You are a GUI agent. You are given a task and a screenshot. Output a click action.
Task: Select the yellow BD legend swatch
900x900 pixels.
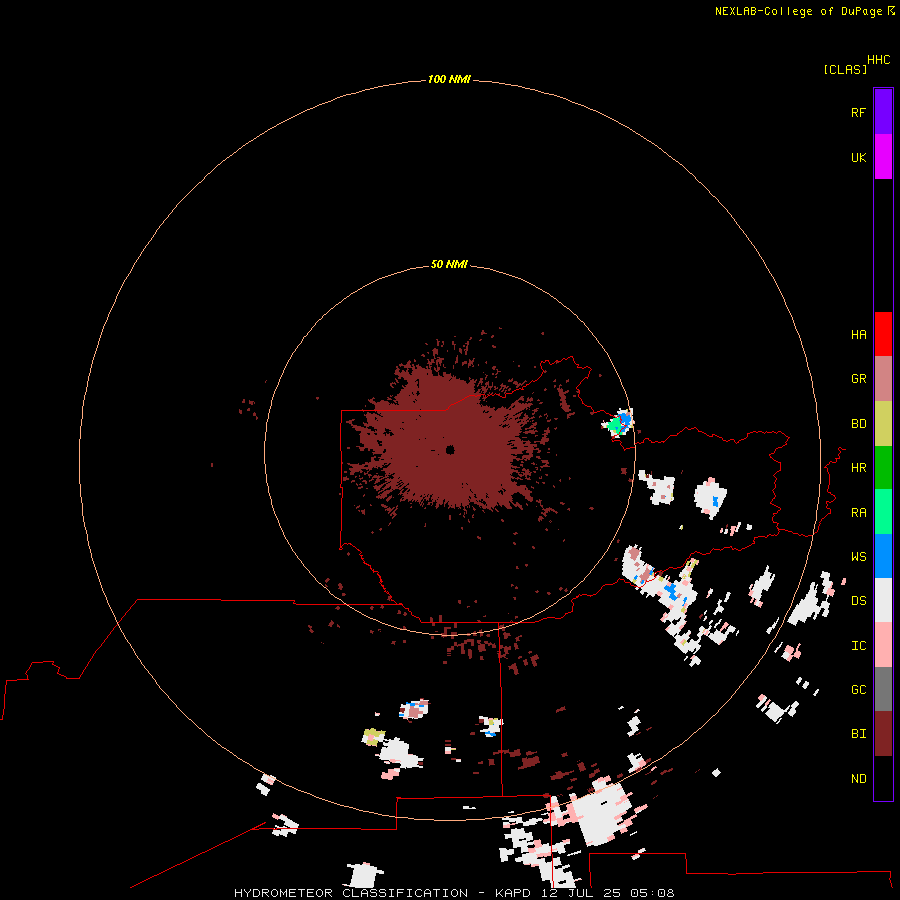pyautogui.click(x=883, y=424)
